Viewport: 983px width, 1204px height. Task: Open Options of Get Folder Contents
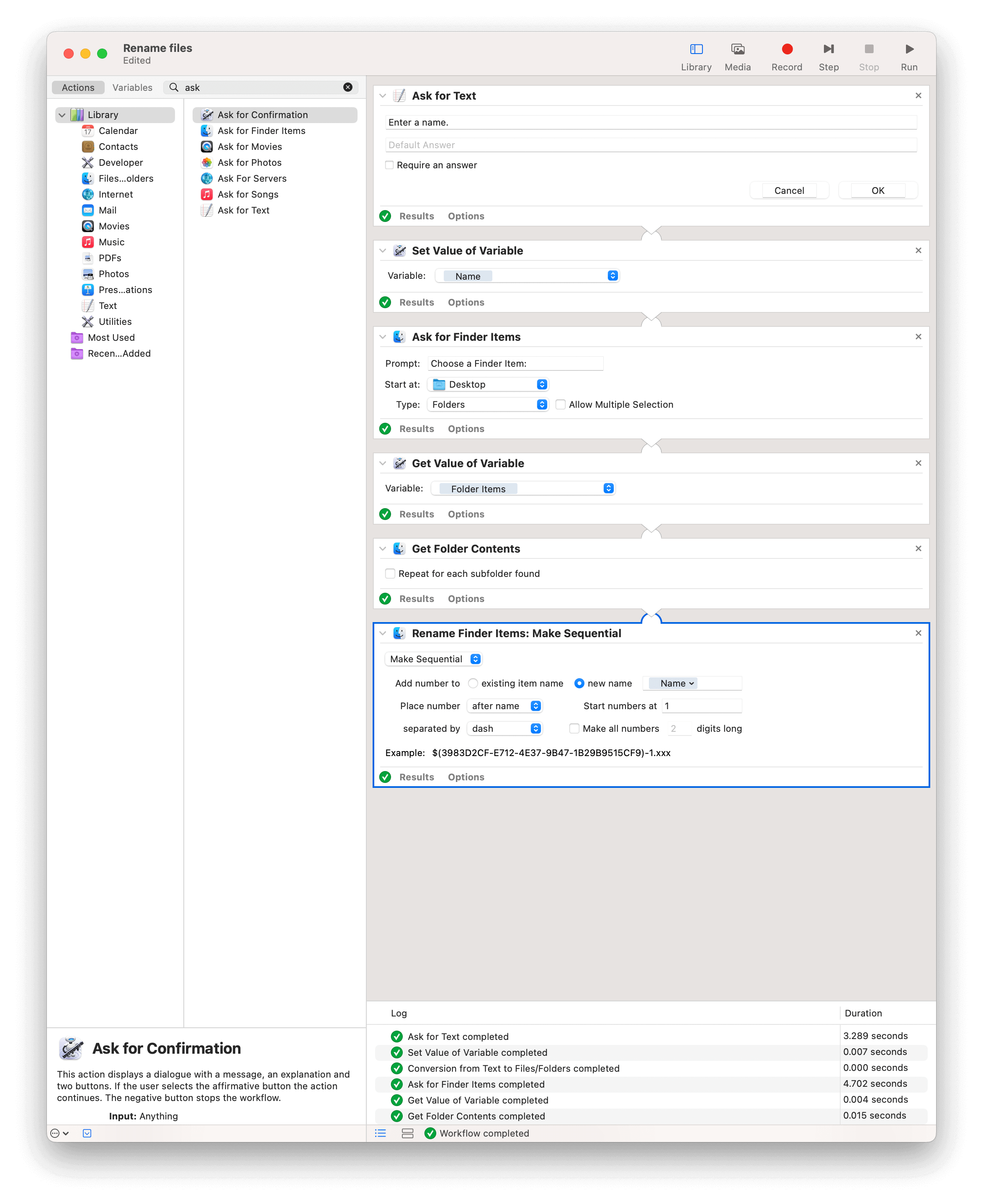tap(466, 599)
